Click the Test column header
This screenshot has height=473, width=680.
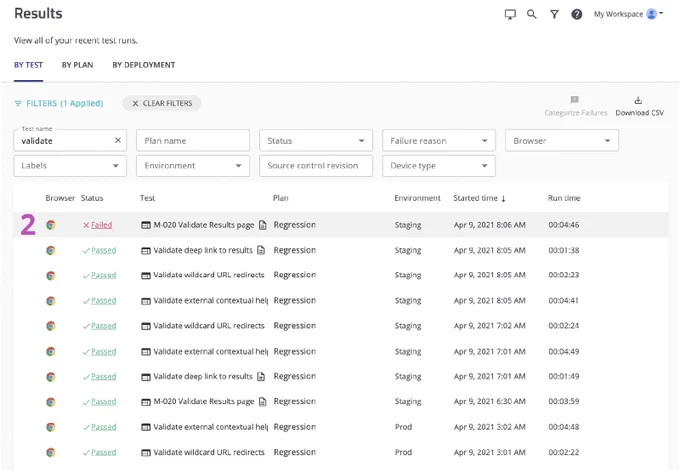click(x=147, y=198)
